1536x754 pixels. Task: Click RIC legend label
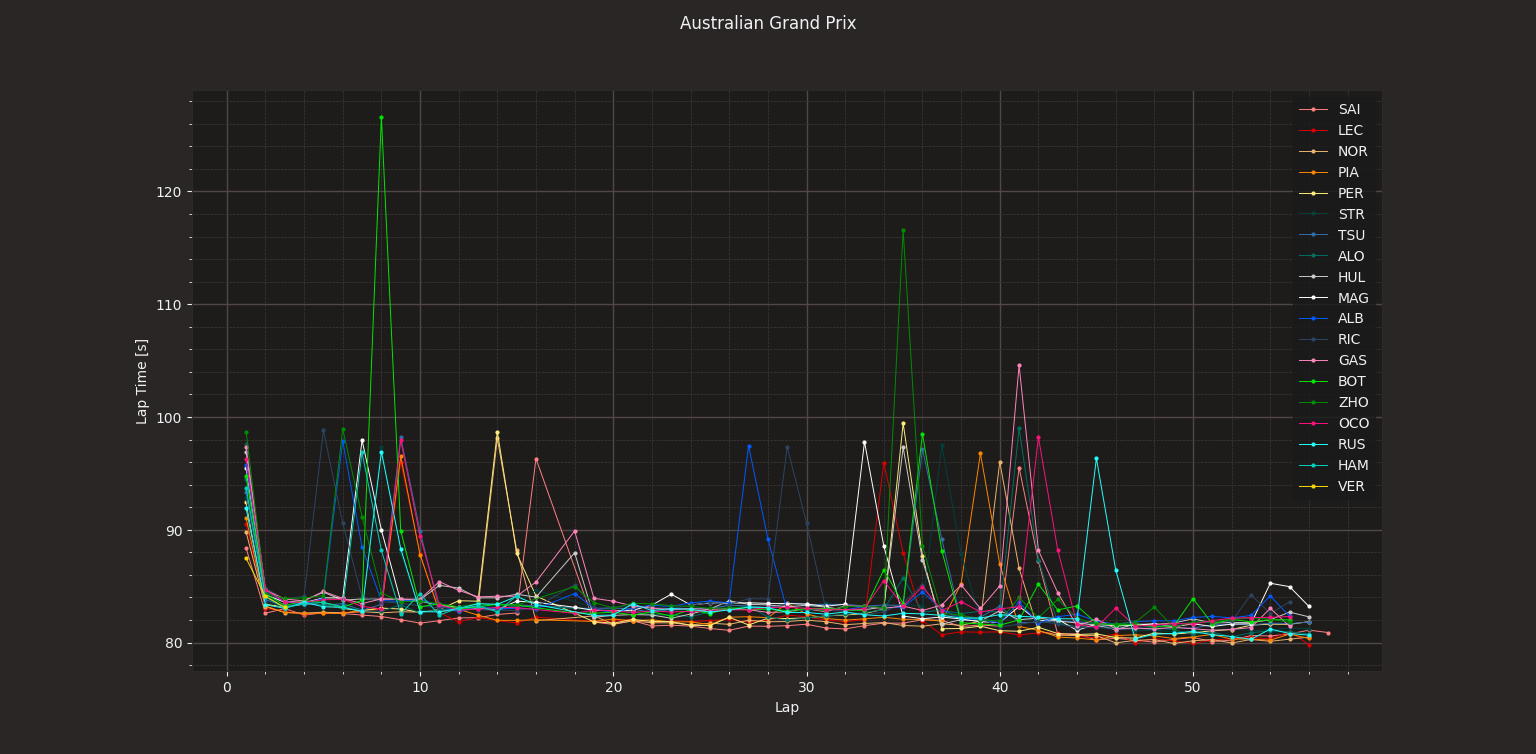pos(1349,340)
